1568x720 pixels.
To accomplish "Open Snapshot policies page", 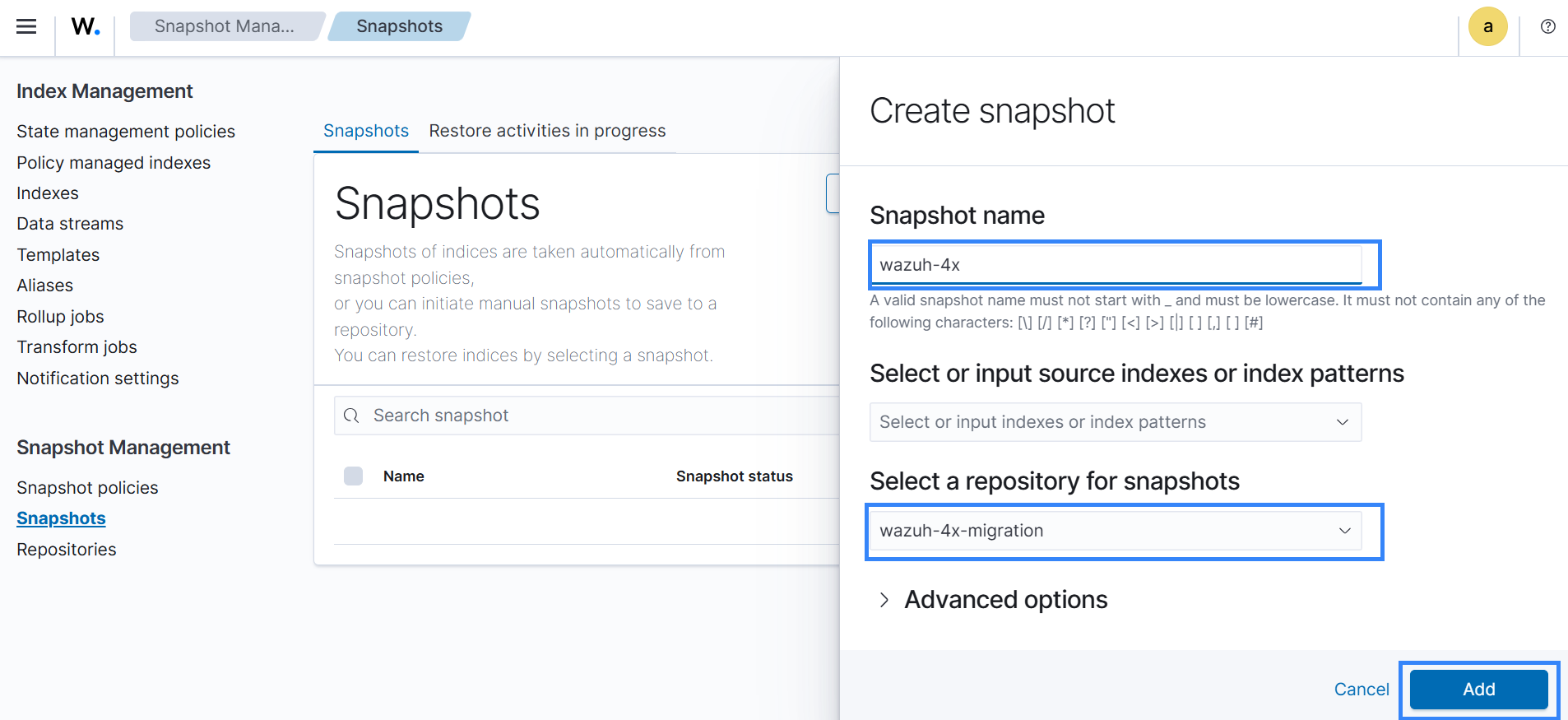I will [x=87, y=488].
